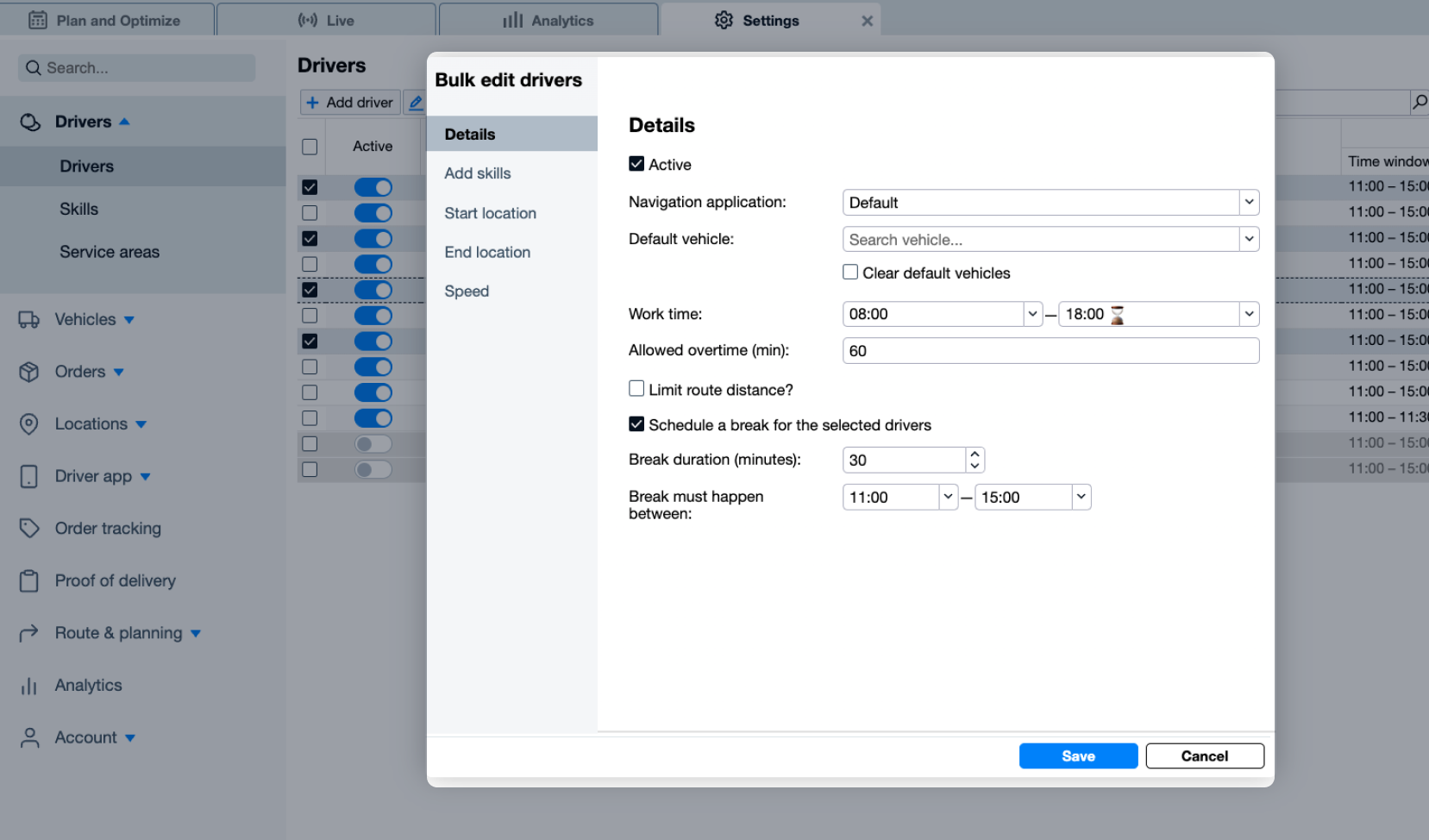Open the work start time dropdown

point(1032,314)
